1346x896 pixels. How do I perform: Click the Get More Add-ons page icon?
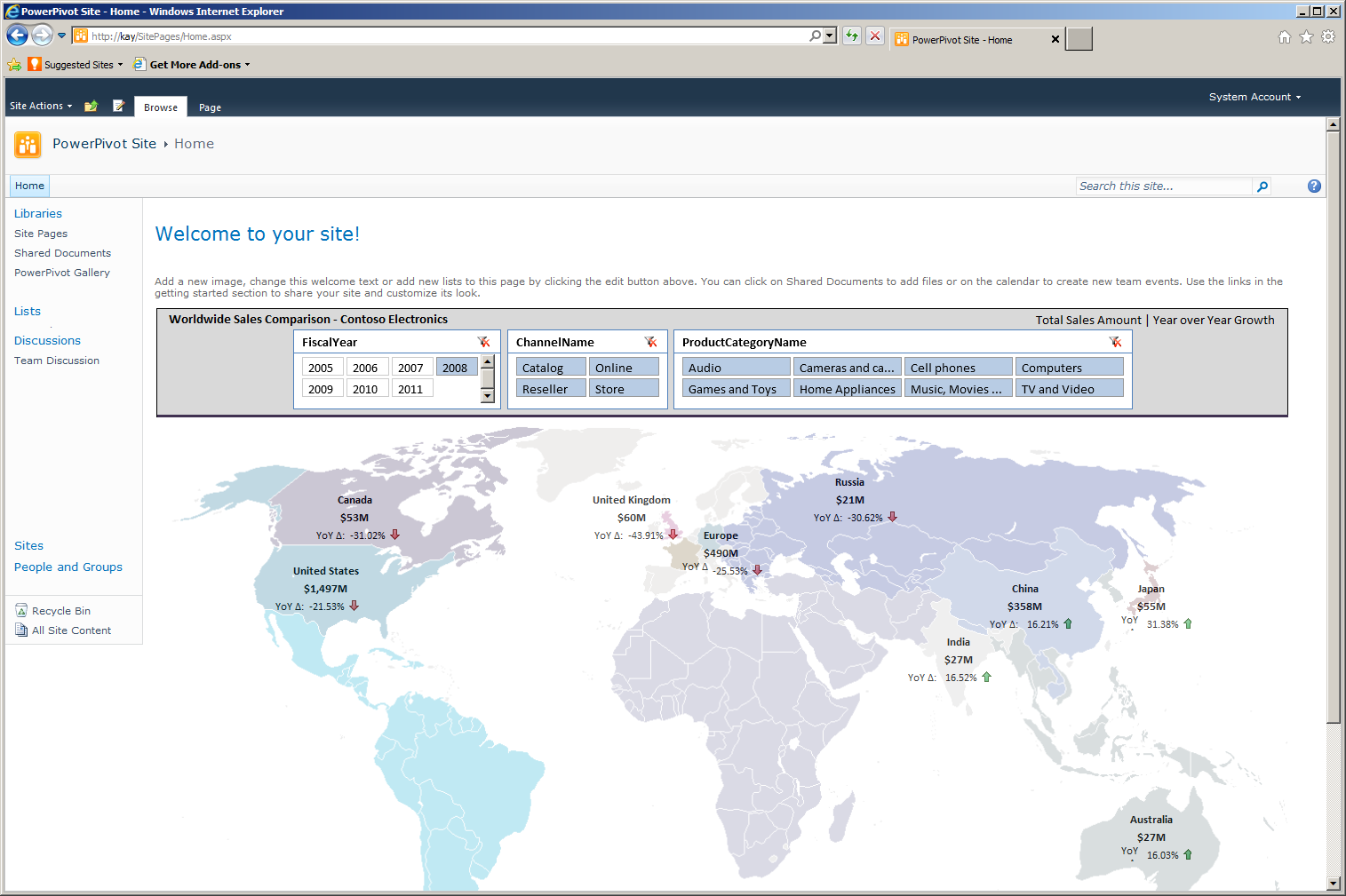point(139,64)
